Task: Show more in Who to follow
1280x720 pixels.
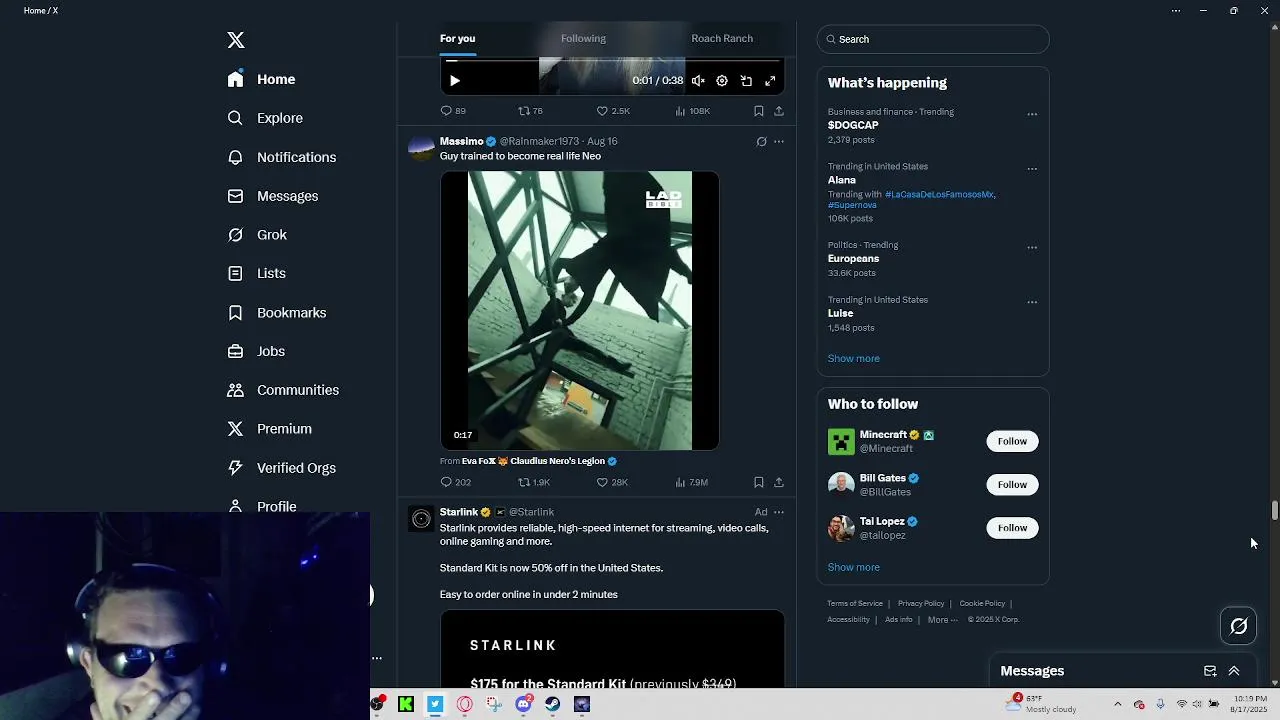Action: tap(853, 567)
